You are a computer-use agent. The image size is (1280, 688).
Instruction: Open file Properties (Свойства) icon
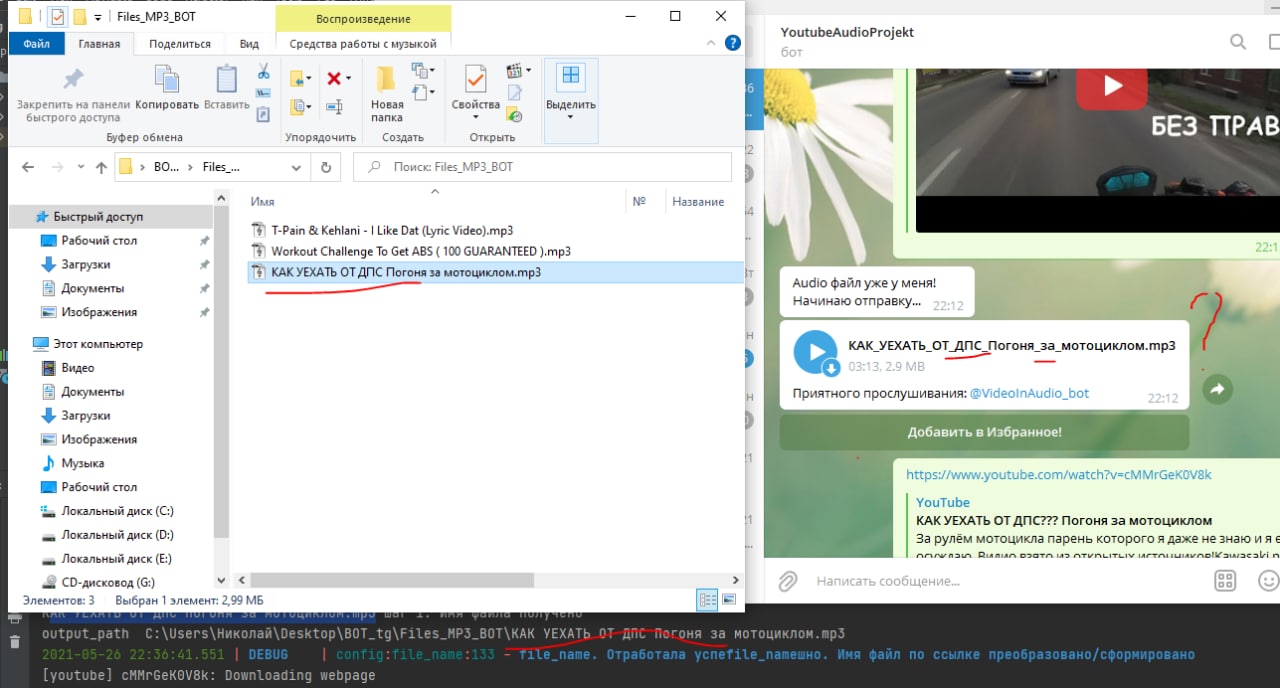[475, 80]
